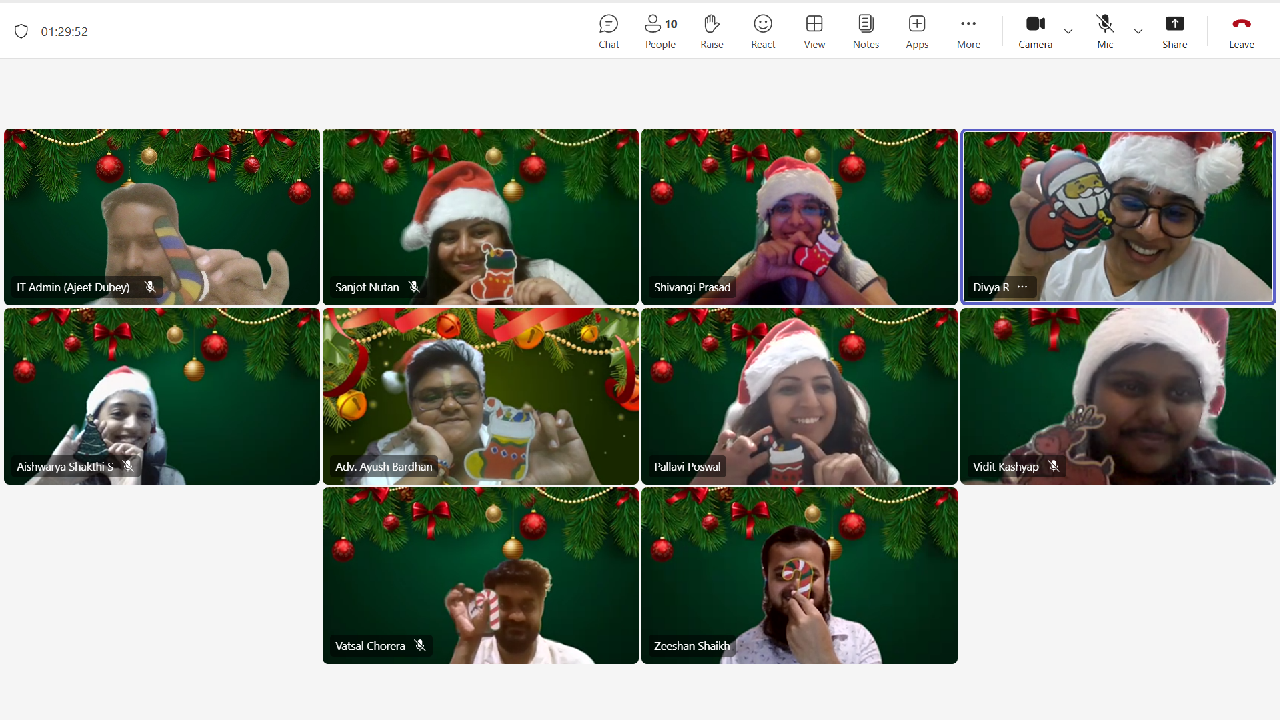Viewport: 1280px width, 720px height.
Task: Leave the meeting
Action: click(1241, 31)
